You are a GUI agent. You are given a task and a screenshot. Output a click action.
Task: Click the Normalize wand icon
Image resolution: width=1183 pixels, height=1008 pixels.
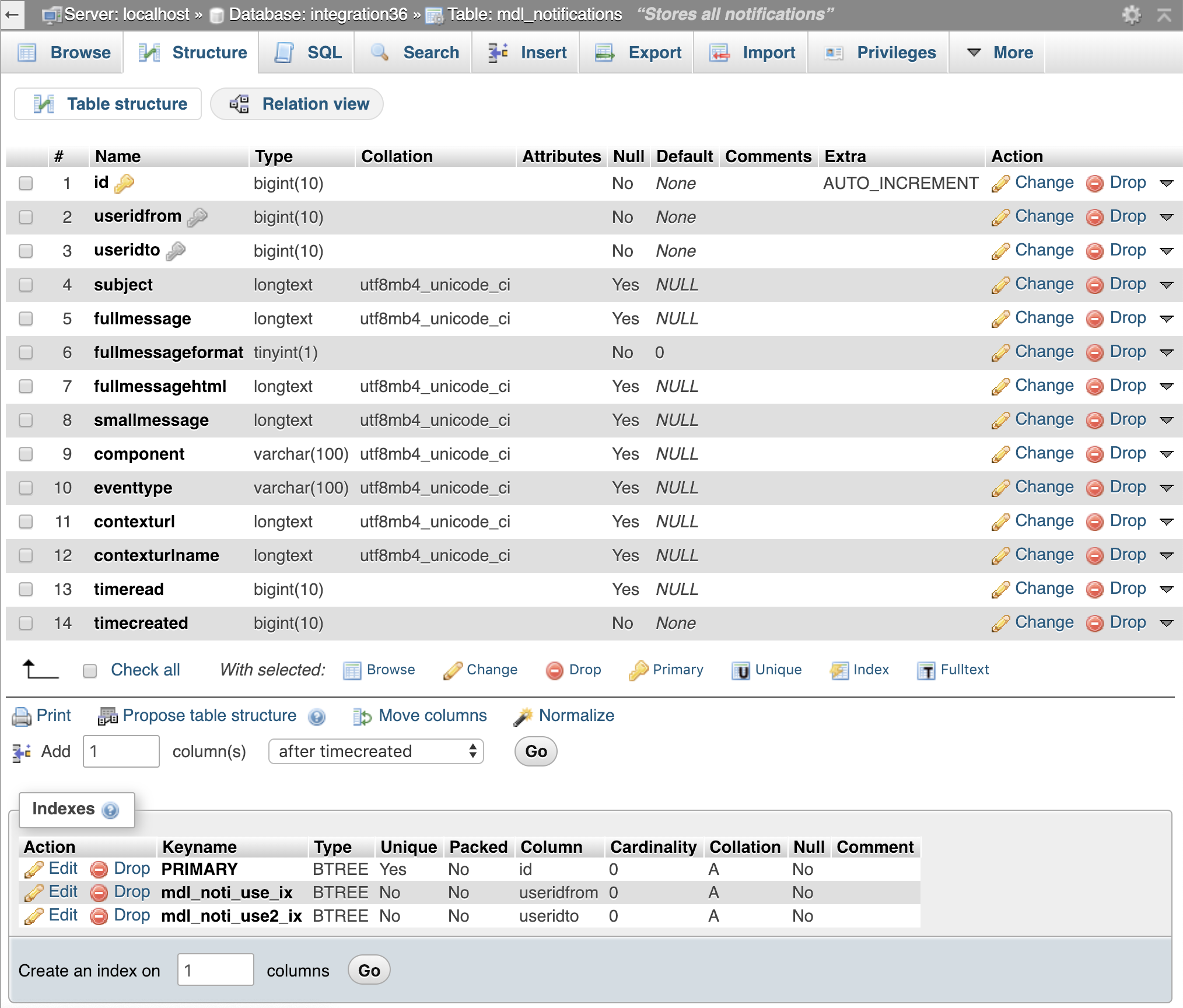point(523,716)
